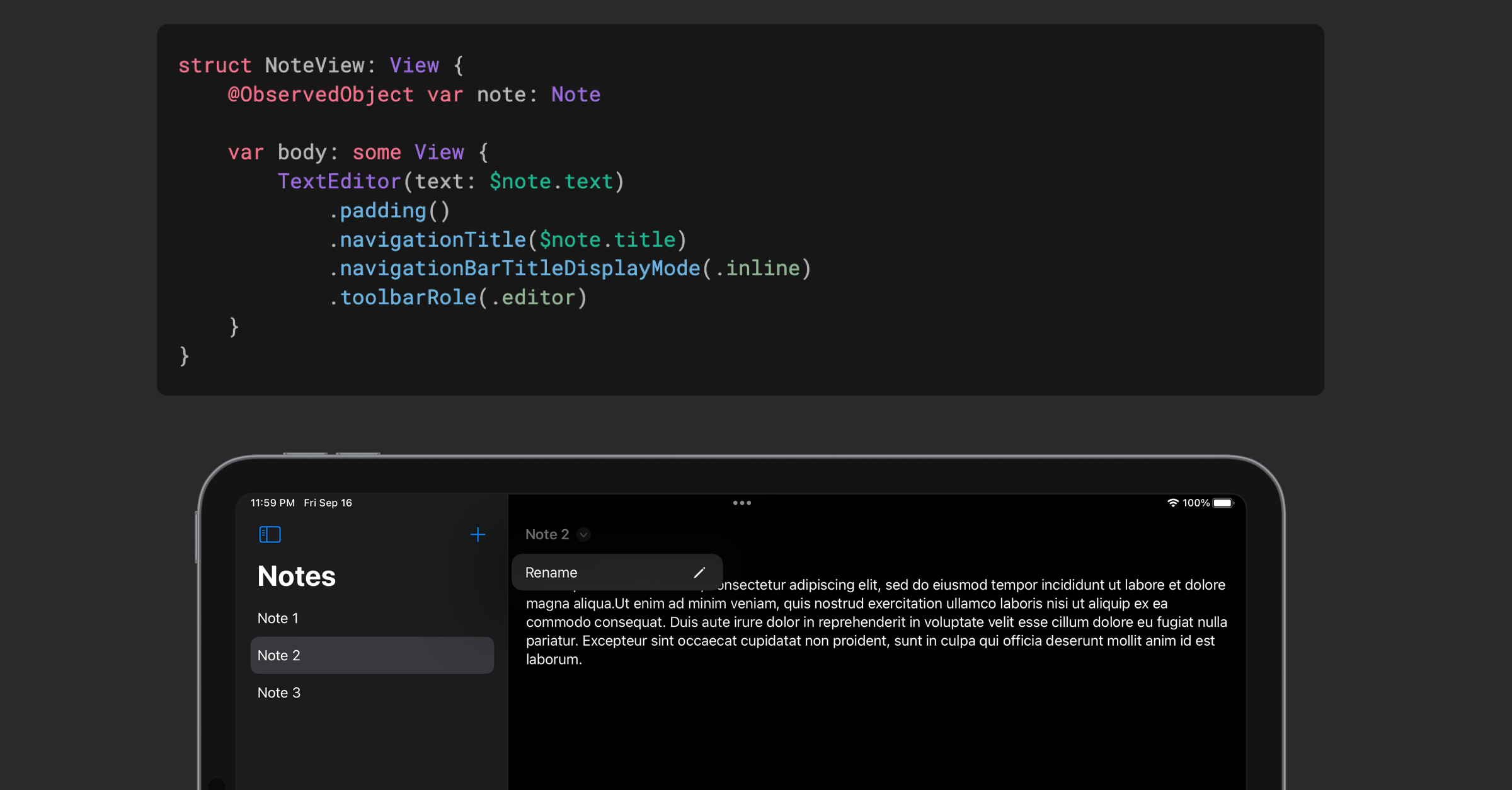Viewport: 1512px width, 790px height.
Task: Choose Rename to edit the note name
Action: click(551, 572)
